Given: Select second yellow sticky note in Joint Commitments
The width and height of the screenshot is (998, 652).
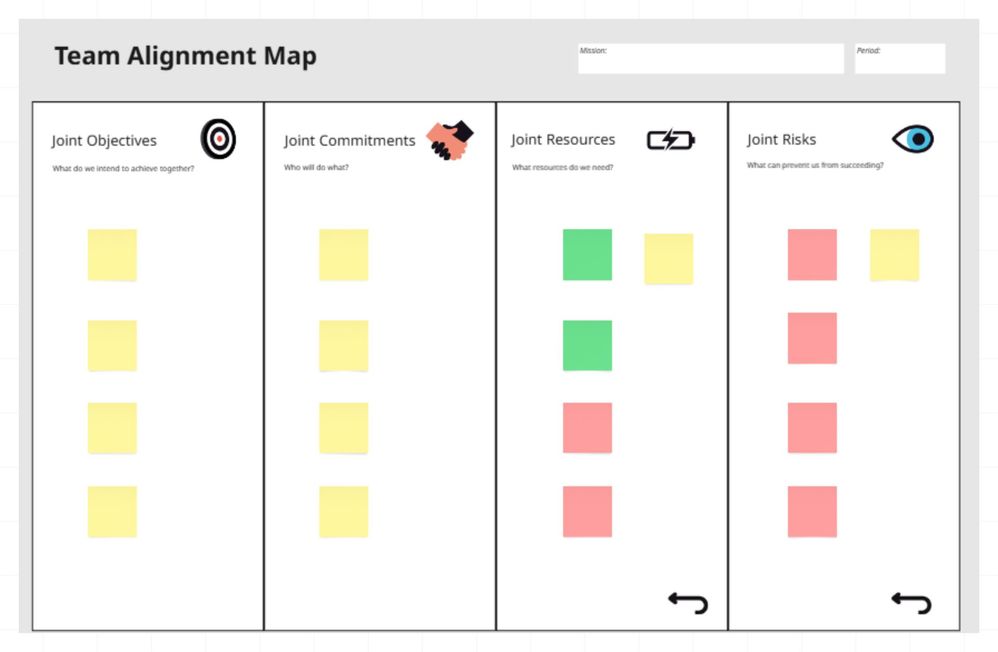Looking at the screenshot, I should pos(344,346).
